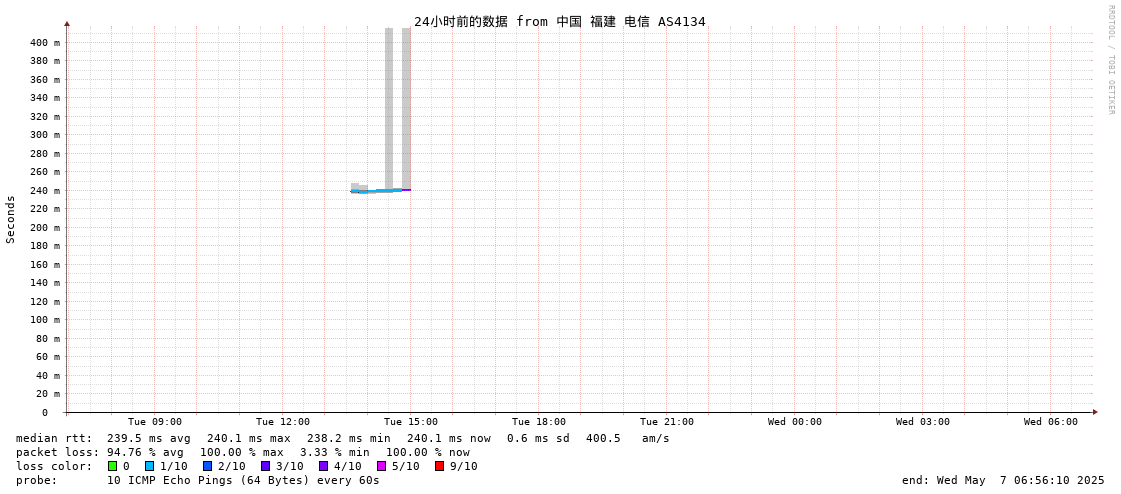This screenshot has width=1121, height=494.
Task: Click the indigo 3/10 loss color swatch
Action: click(265, 466)
